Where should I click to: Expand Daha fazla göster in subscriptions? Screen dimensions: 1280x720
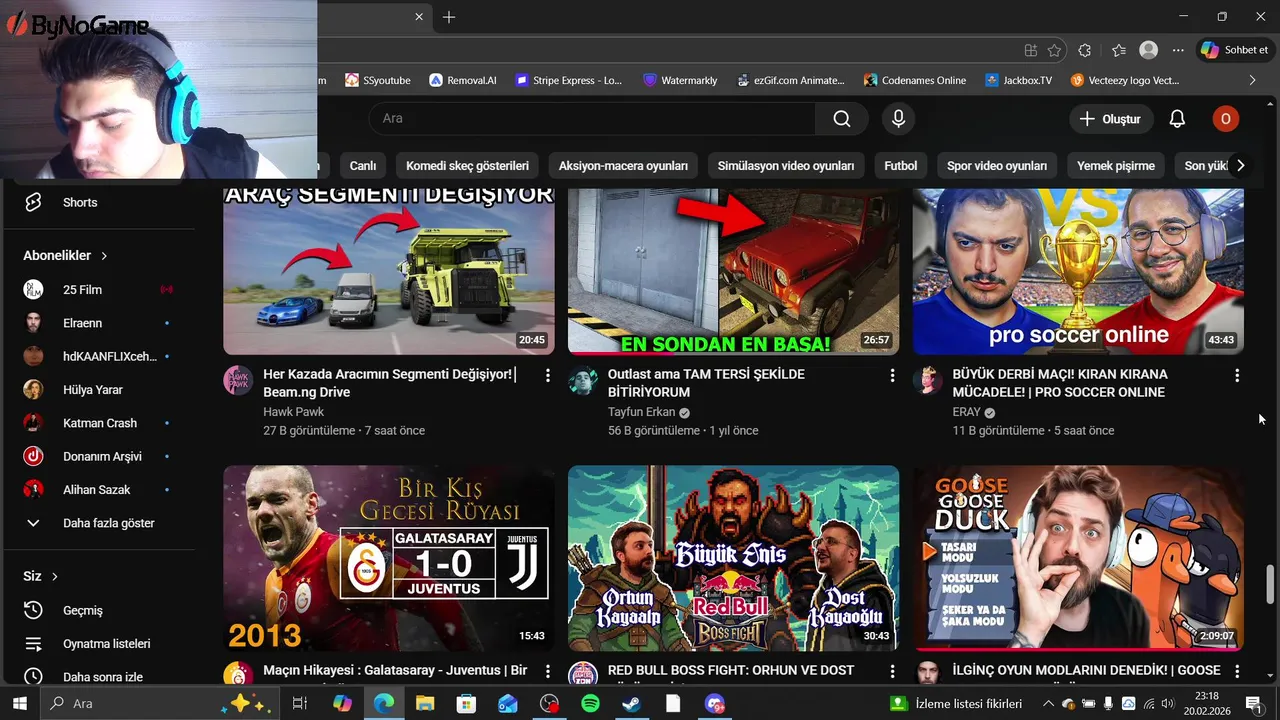89,523
